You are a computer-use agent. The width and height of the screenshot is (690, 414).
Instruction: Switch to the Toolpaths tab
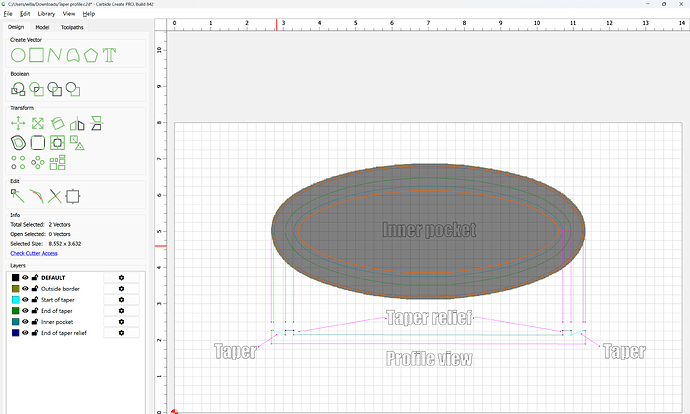coord(72,27)
